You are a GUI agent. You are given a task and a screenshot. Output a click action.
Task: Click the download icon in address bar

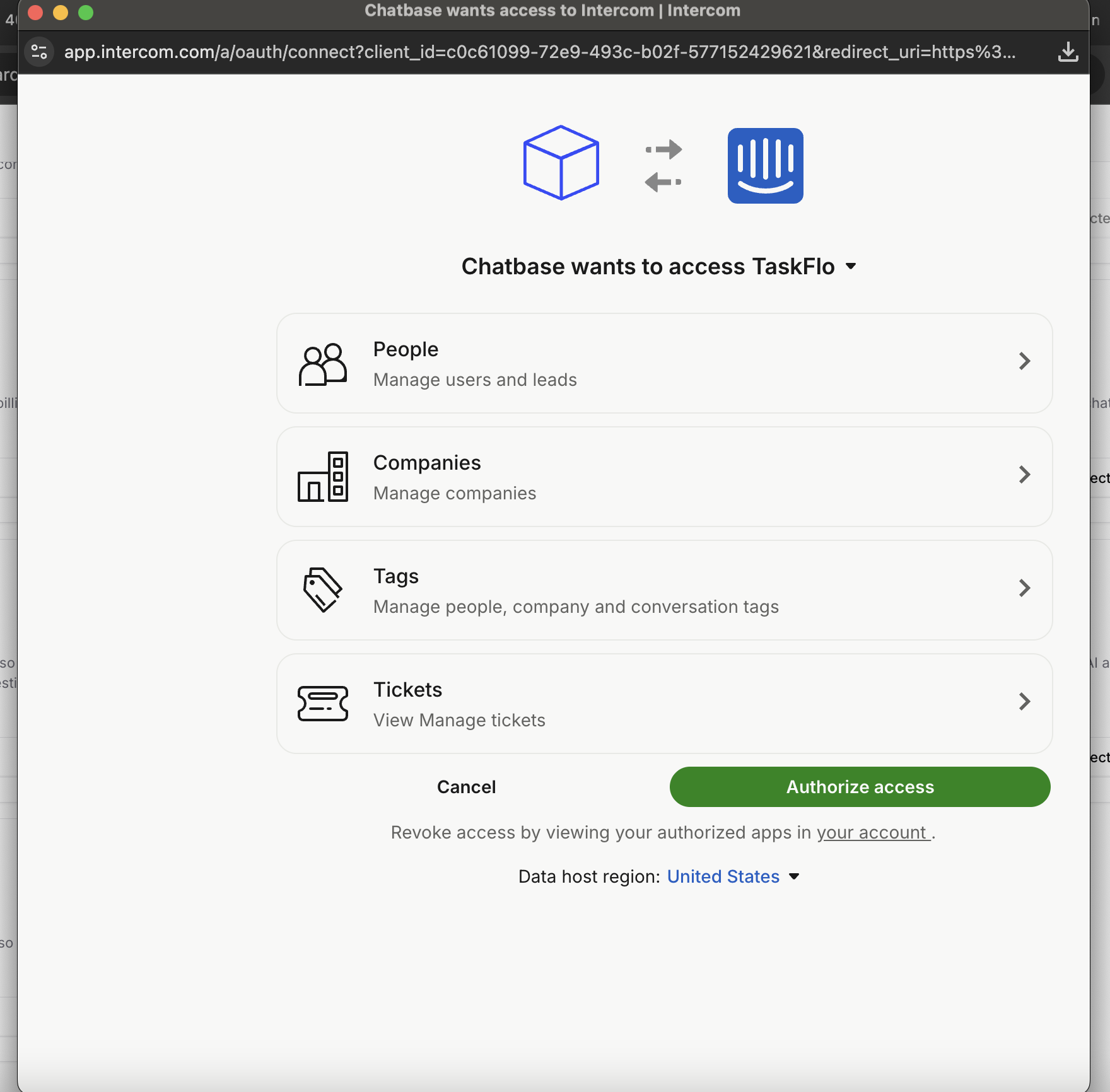[1068, 52]
